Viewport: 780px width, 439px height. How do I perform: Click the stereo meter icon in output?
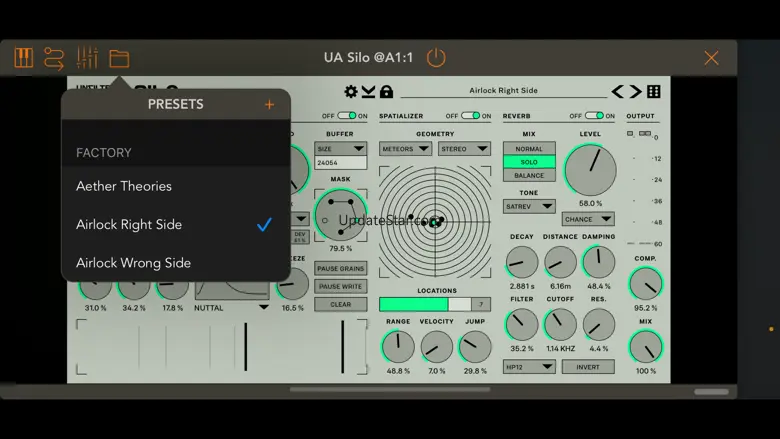[645, 133]
